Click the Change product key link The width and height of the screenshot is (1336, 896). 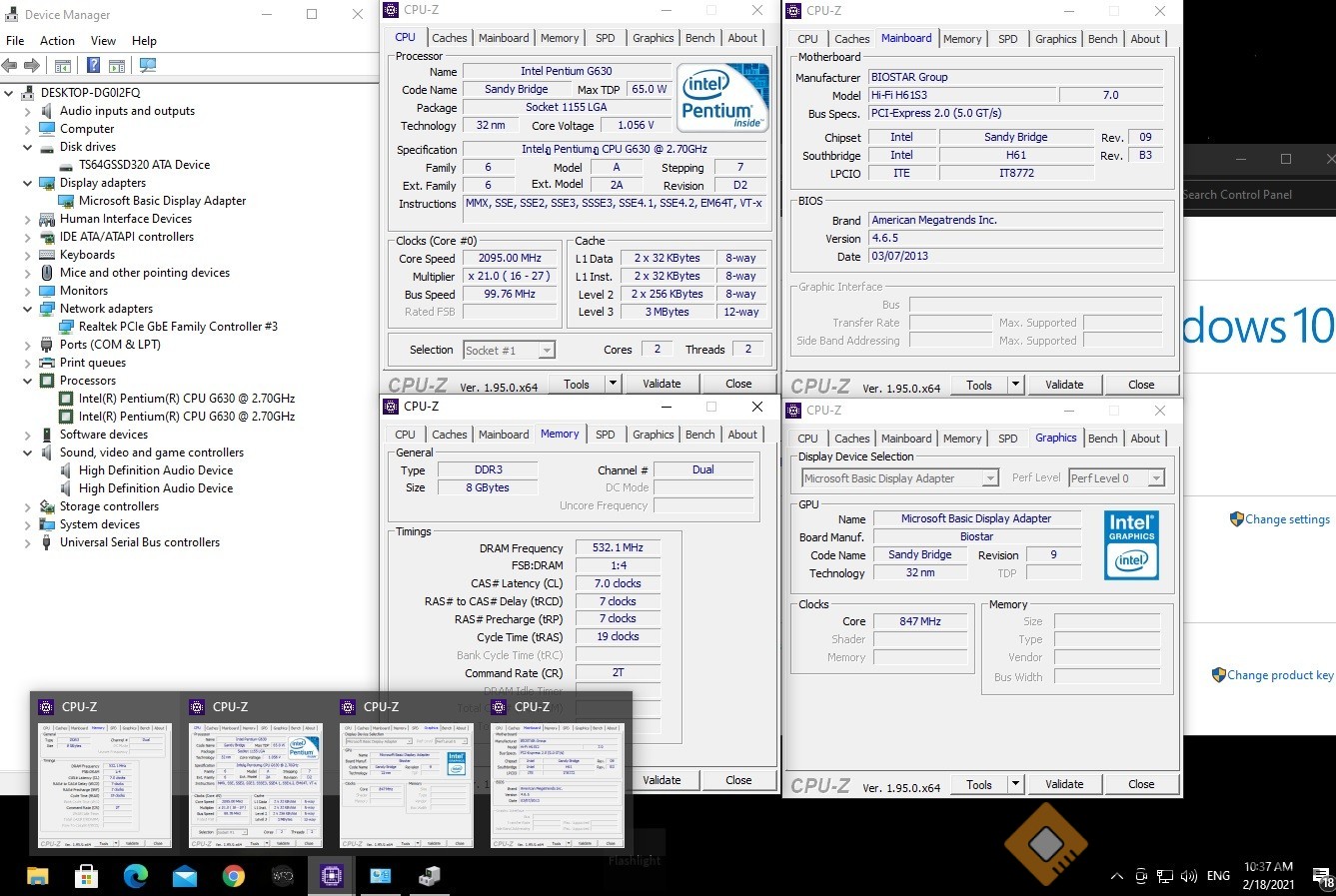click(1280, 675)
